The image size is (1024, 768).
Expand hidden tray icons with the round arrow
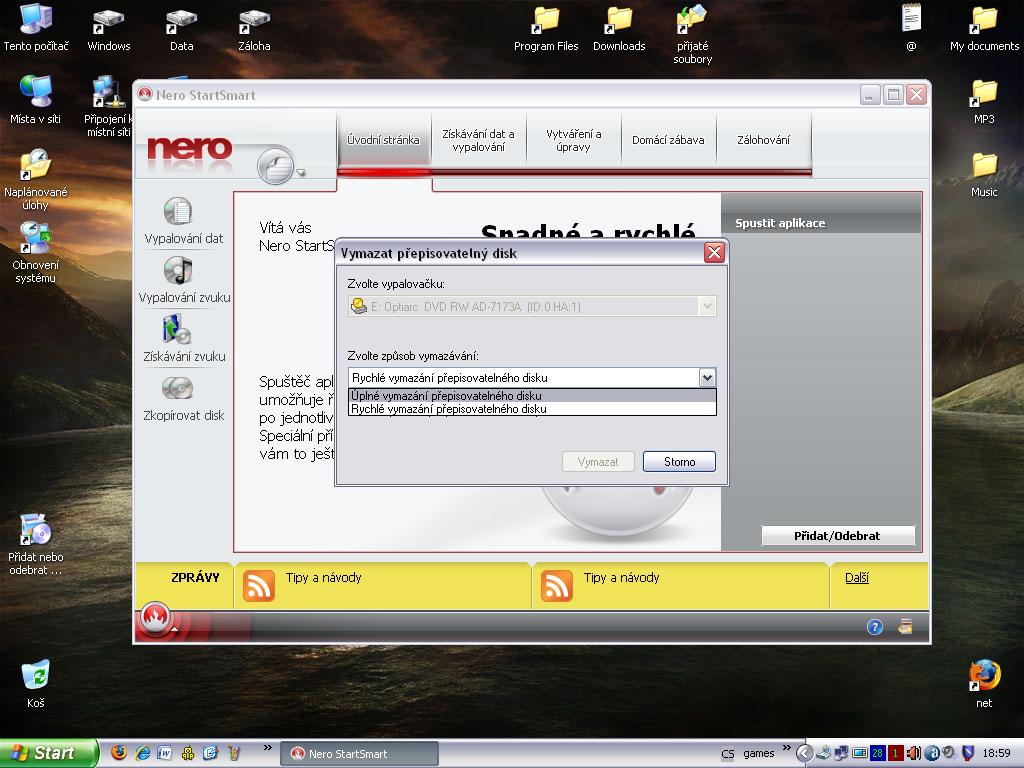pyautogui.click(x=804, y=753)
